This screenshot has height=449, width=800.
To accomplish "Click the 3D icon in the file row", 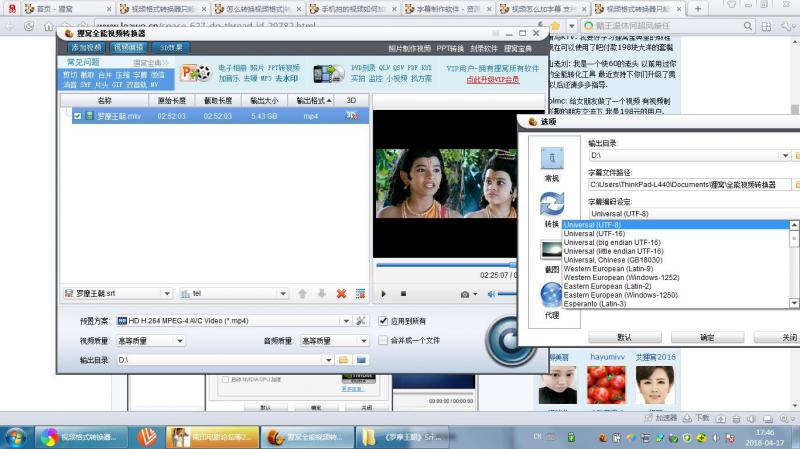I will [352, 116].
